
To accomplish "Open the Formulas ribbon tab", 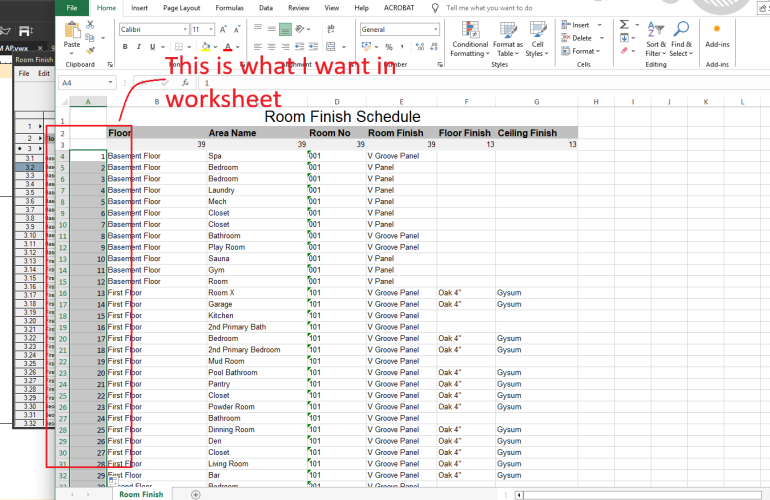I will pos(229,7).
